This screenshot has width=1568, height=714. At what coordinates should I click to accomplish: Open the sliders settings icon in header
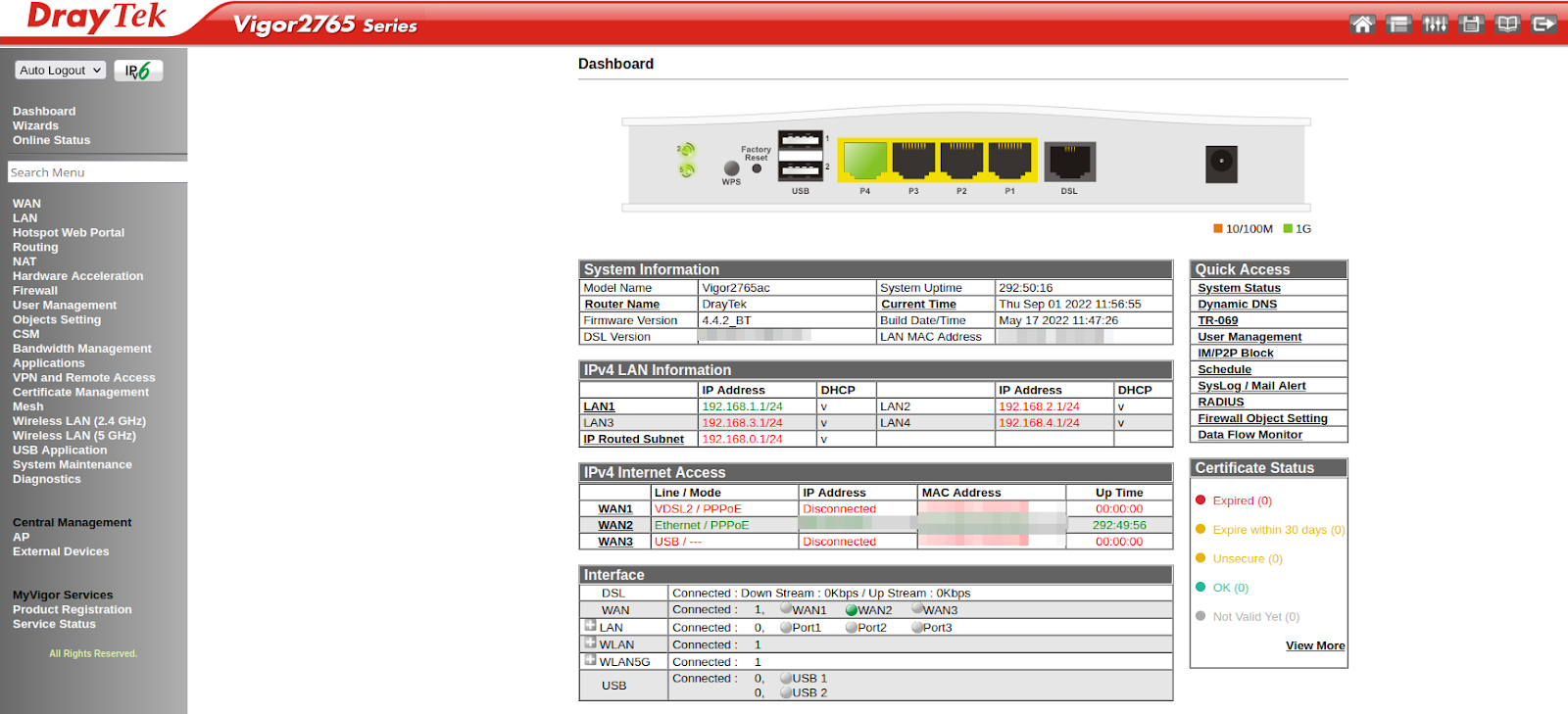click(1435, 24)
